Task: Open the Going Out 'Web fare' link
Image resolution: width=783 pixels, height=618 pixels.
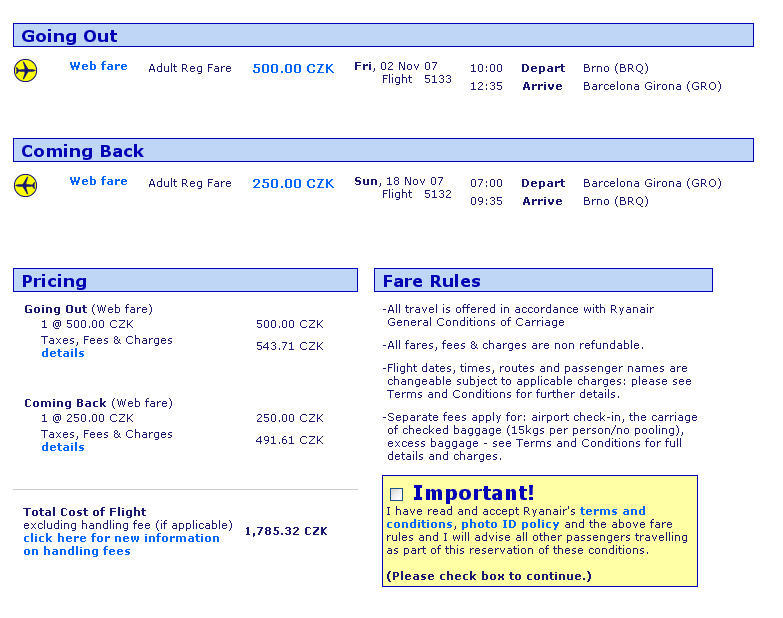Action: [x=98, y=67]
